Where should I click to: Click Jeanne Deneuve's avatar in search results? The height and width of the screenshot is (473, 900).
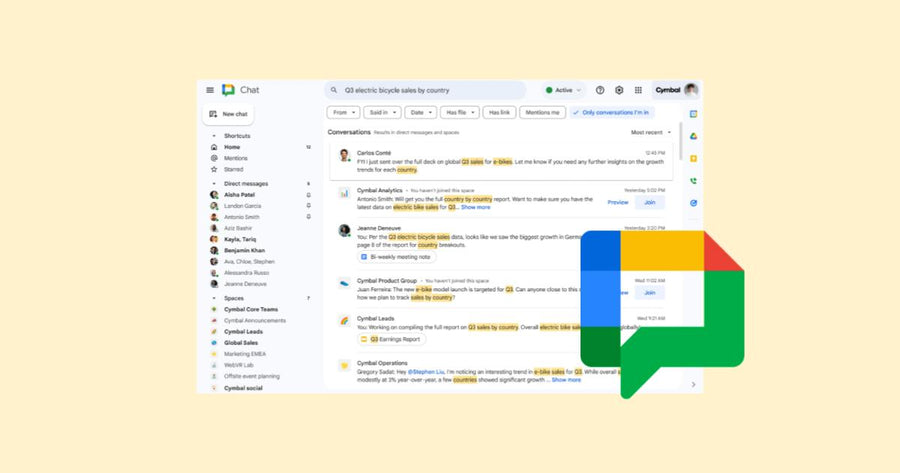click(x=344, y=231)
